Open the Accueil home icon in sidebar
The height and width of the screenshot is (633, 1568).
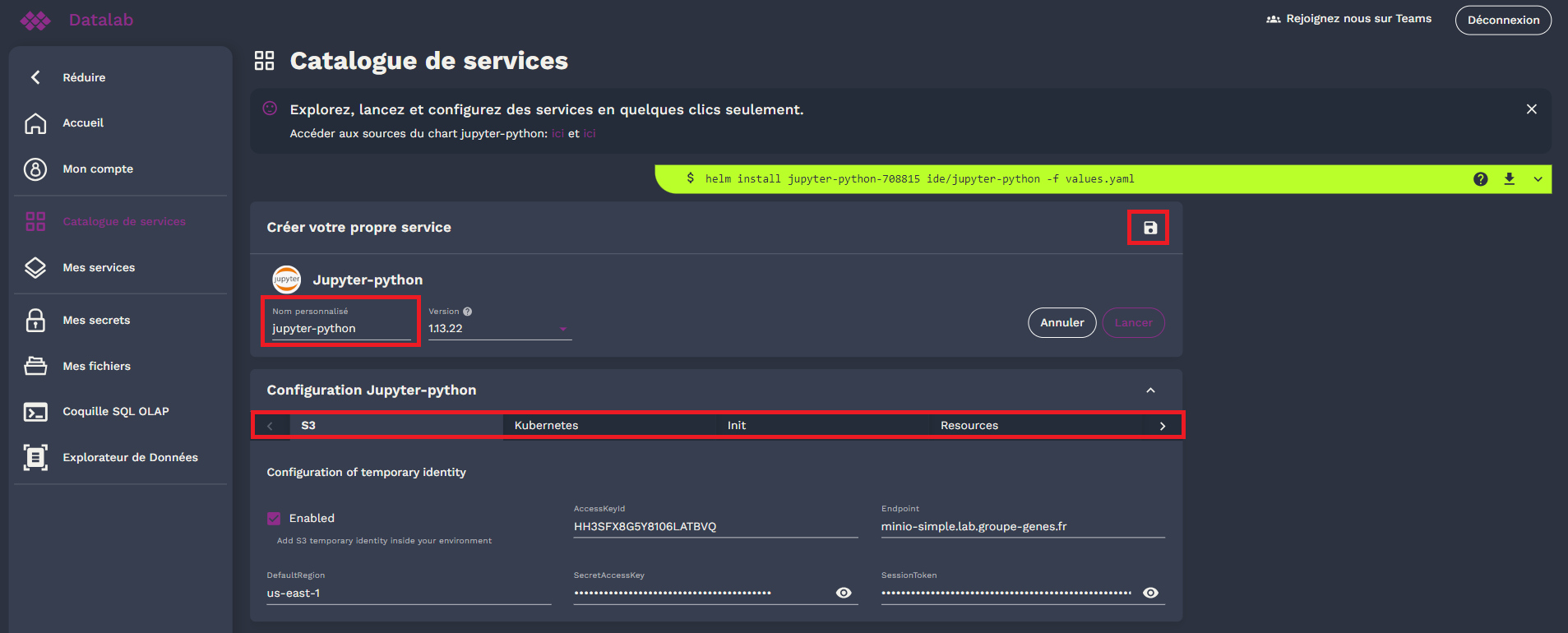click(35, 123)
